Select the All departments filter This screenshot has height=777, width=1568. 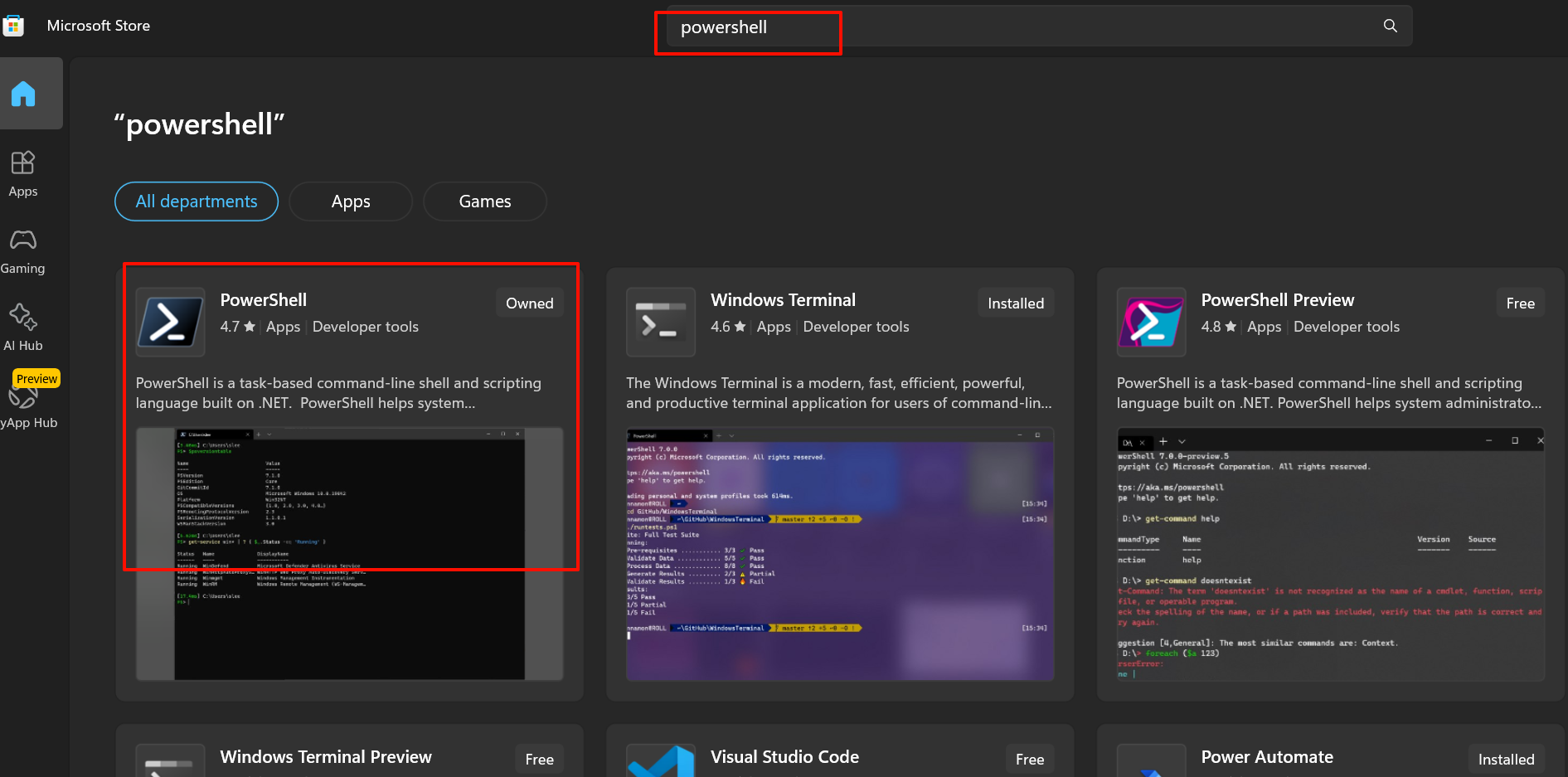point(197,202)
